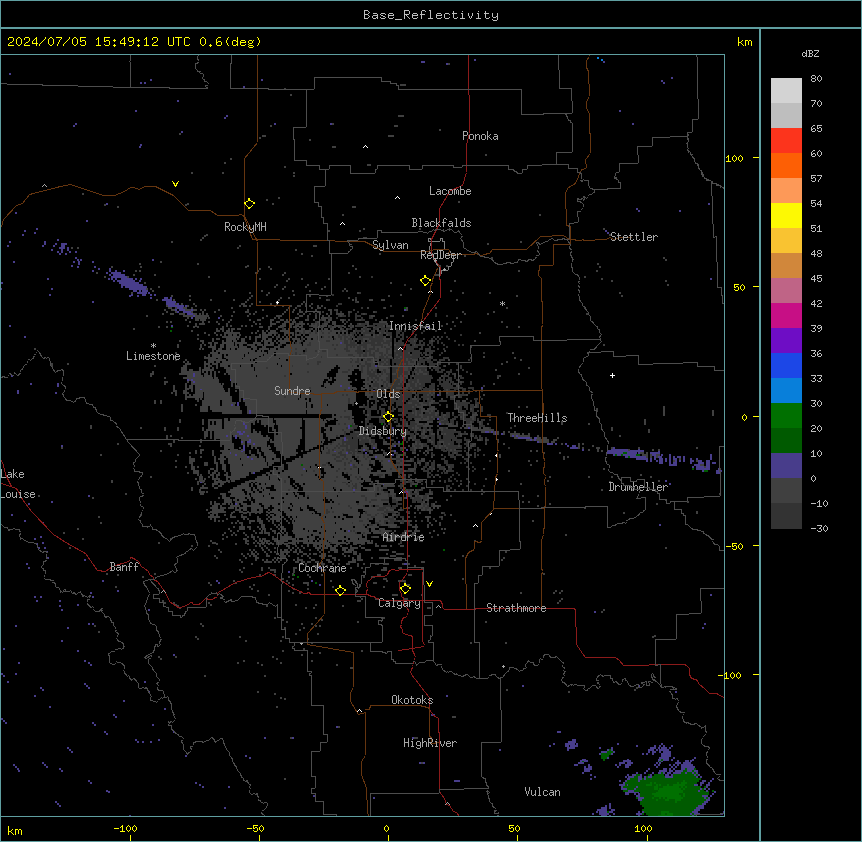Click the Sylvan label

(390, 245)
